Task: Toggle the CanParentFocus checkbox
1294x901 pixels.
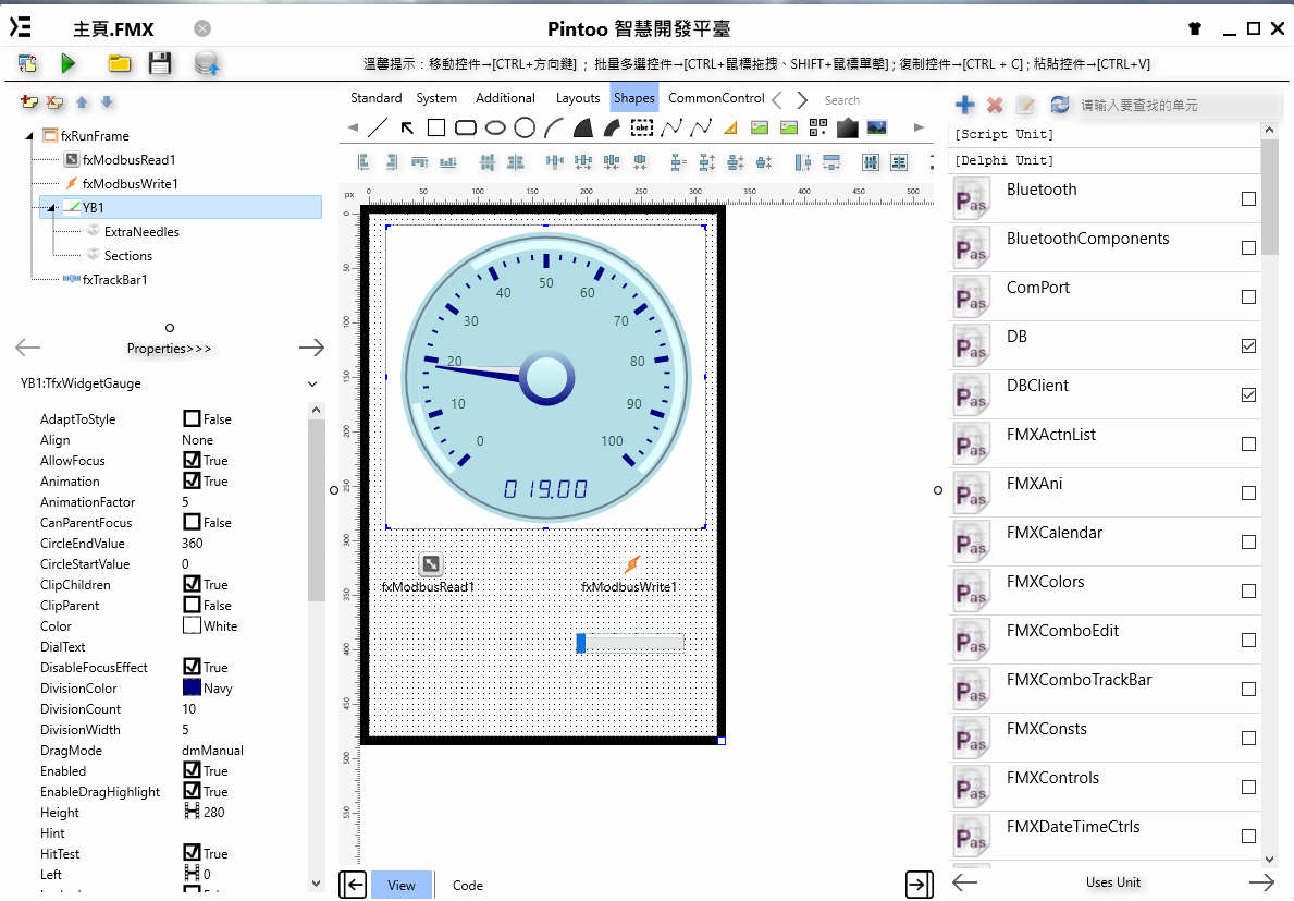Action: 192,522
